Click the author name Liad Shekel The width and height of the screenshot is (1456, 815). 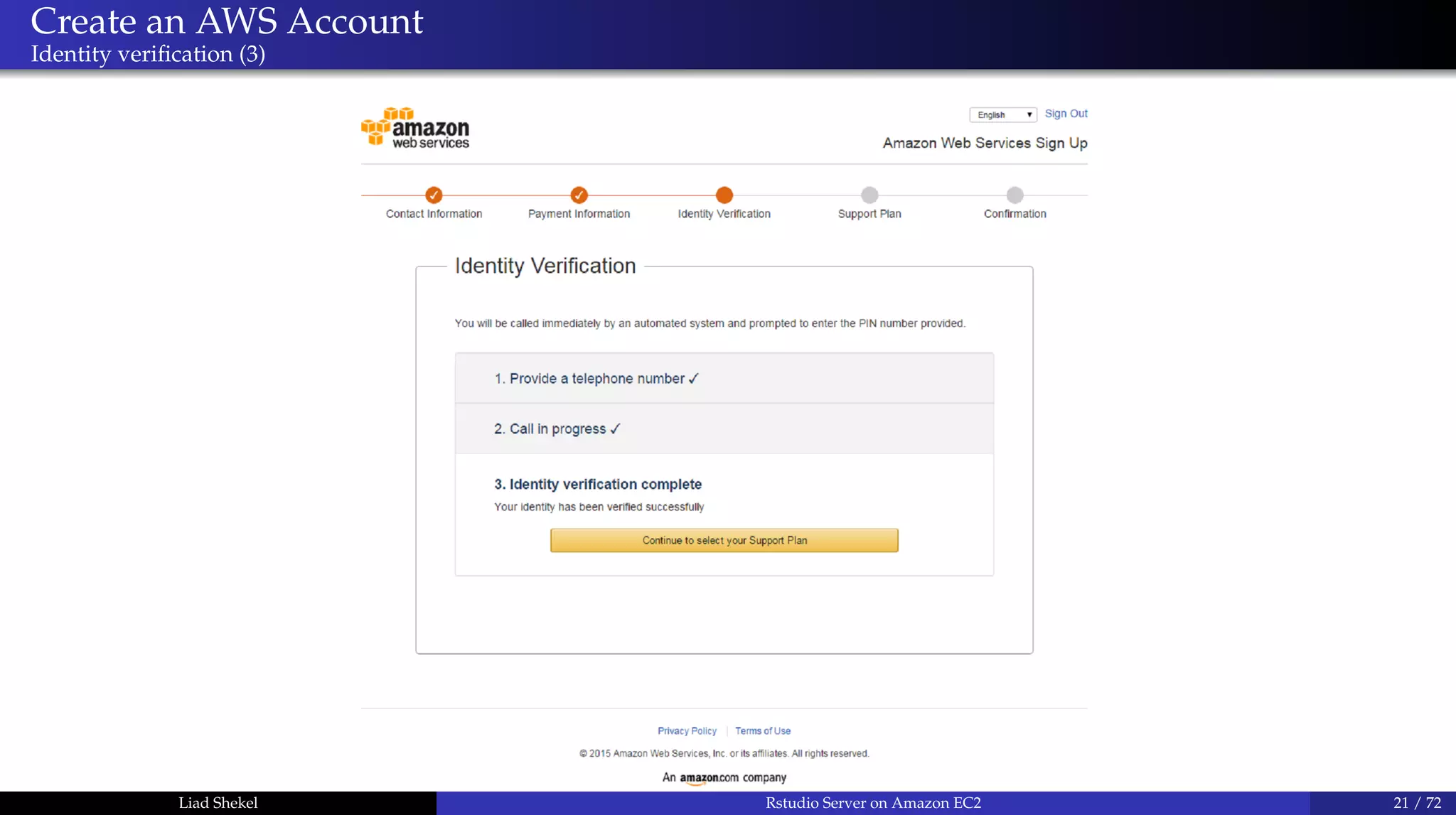tap(218, 803)
